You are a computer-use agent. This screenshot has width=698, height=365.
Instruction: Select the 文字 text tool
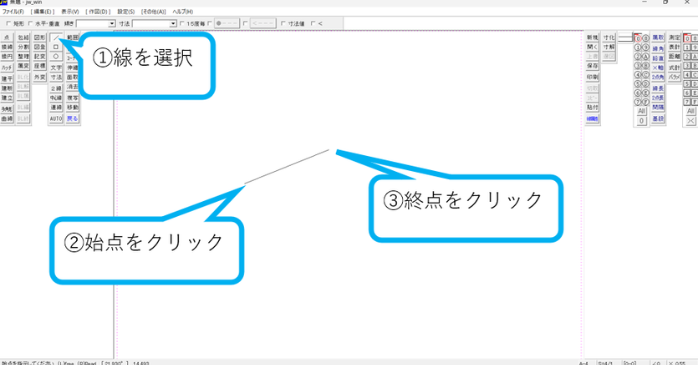click(56, 68)
